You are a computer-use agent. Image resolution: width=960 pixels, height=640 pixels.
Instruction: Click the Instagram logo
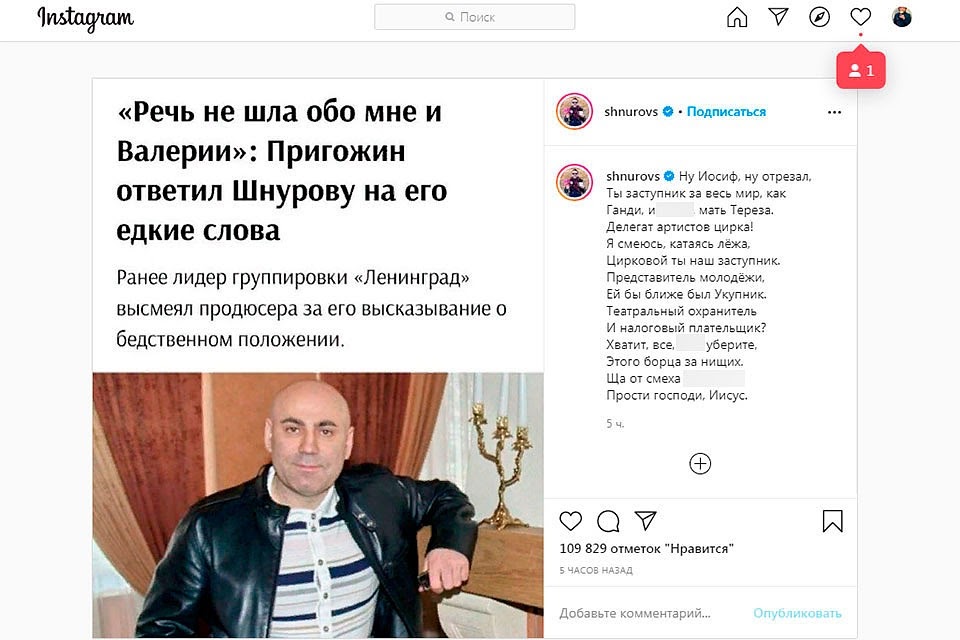point(86,19)
